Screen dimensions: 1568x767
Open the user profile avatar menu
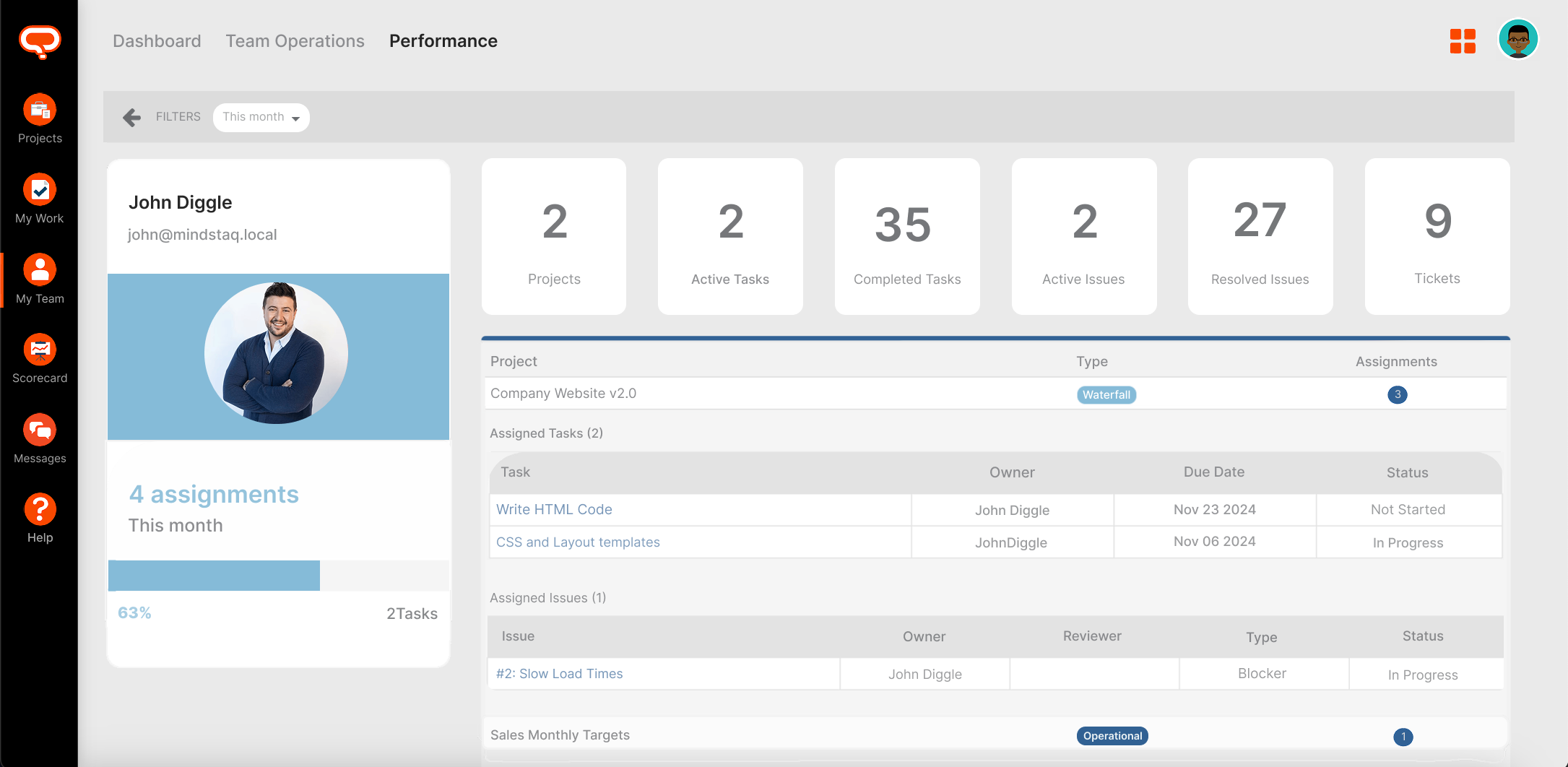click(x=1518, y=40)
